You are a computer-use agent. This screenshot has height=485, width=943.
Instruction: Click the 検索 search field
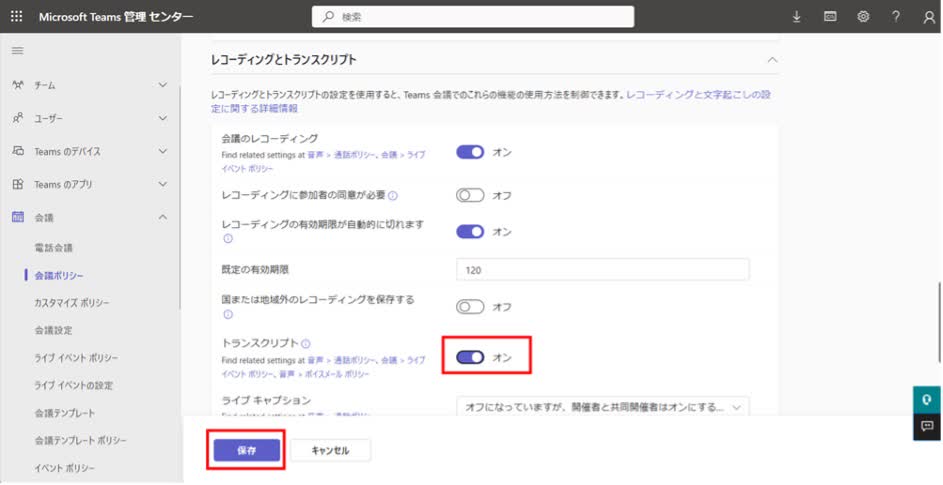point(473,17)
